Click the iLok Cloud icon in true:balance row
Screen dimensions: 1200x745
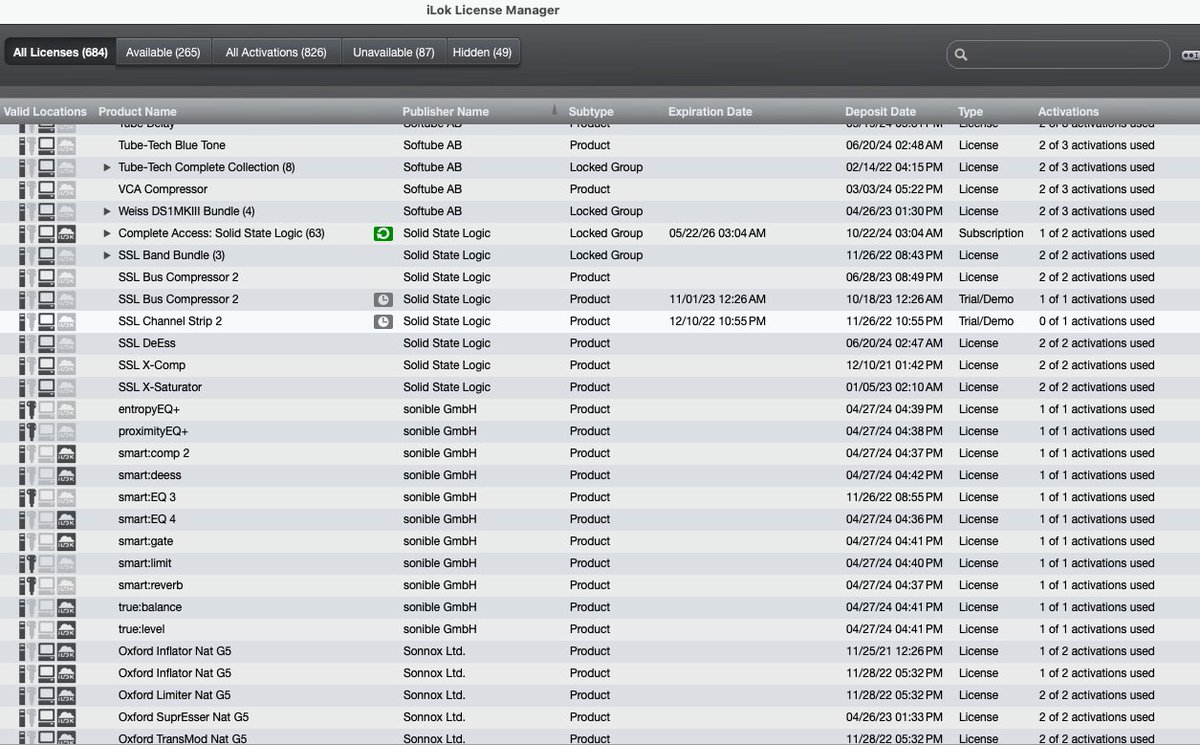pos(66,607)
